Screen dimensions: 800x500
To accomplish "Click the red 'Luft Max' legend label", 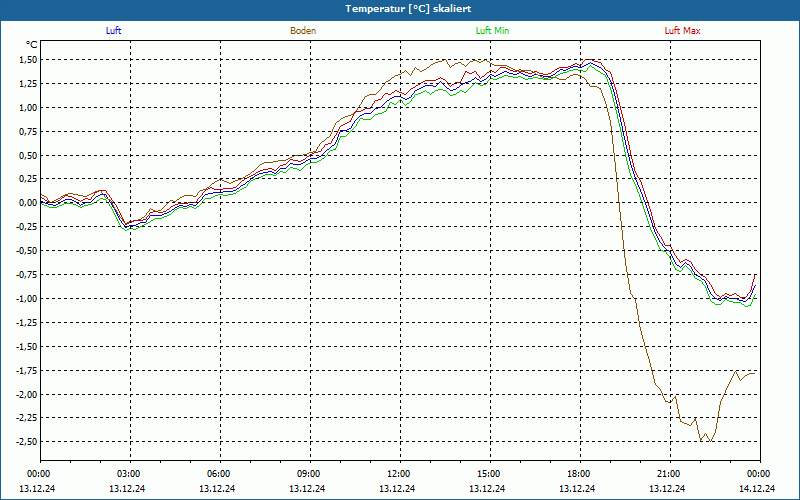I will pyautogui.click(x=682, y=31).
